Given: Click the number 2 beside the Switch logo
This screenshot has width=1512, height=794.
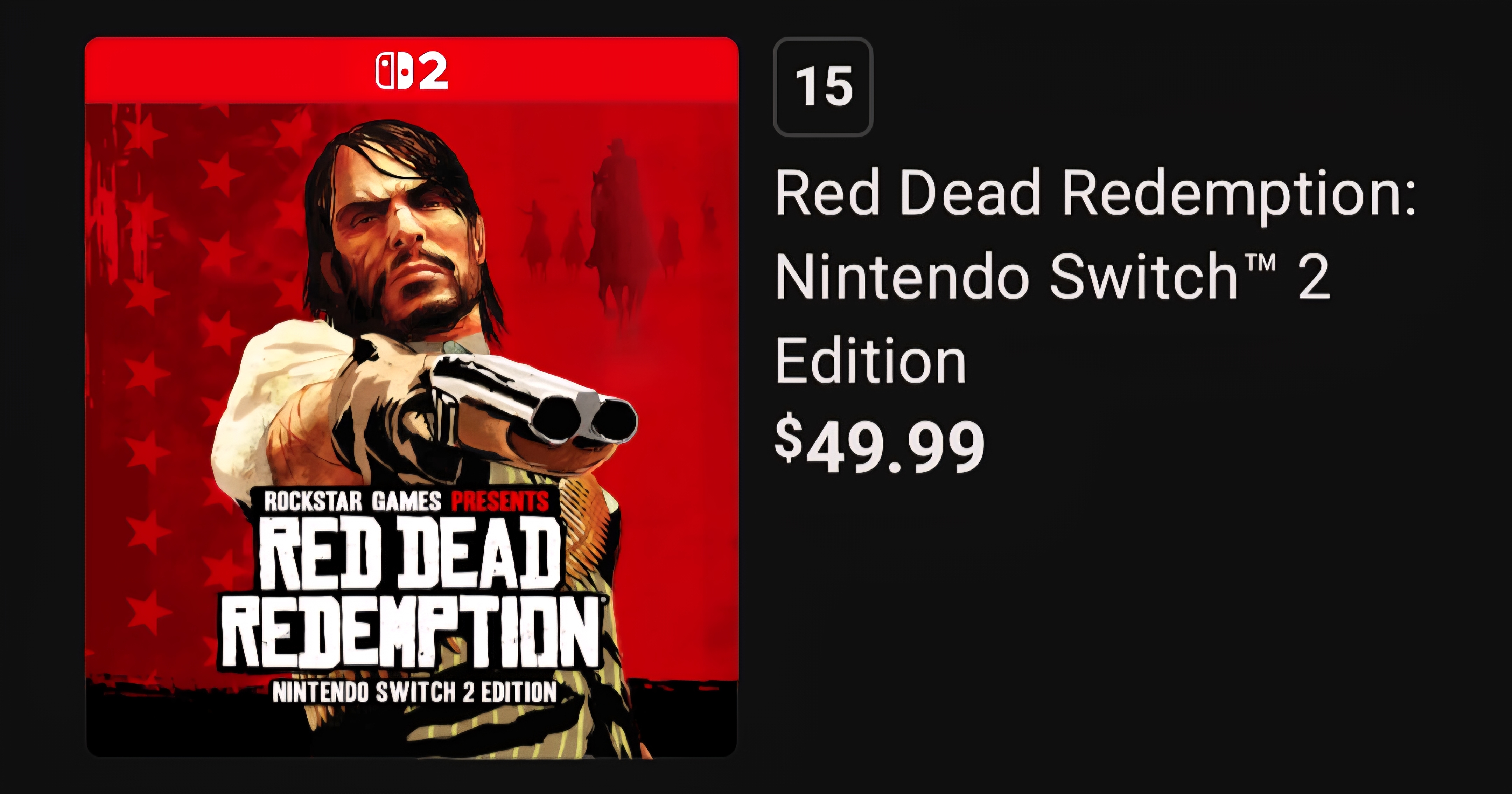Looking at the screenshot, I should (x=433, y=71).
